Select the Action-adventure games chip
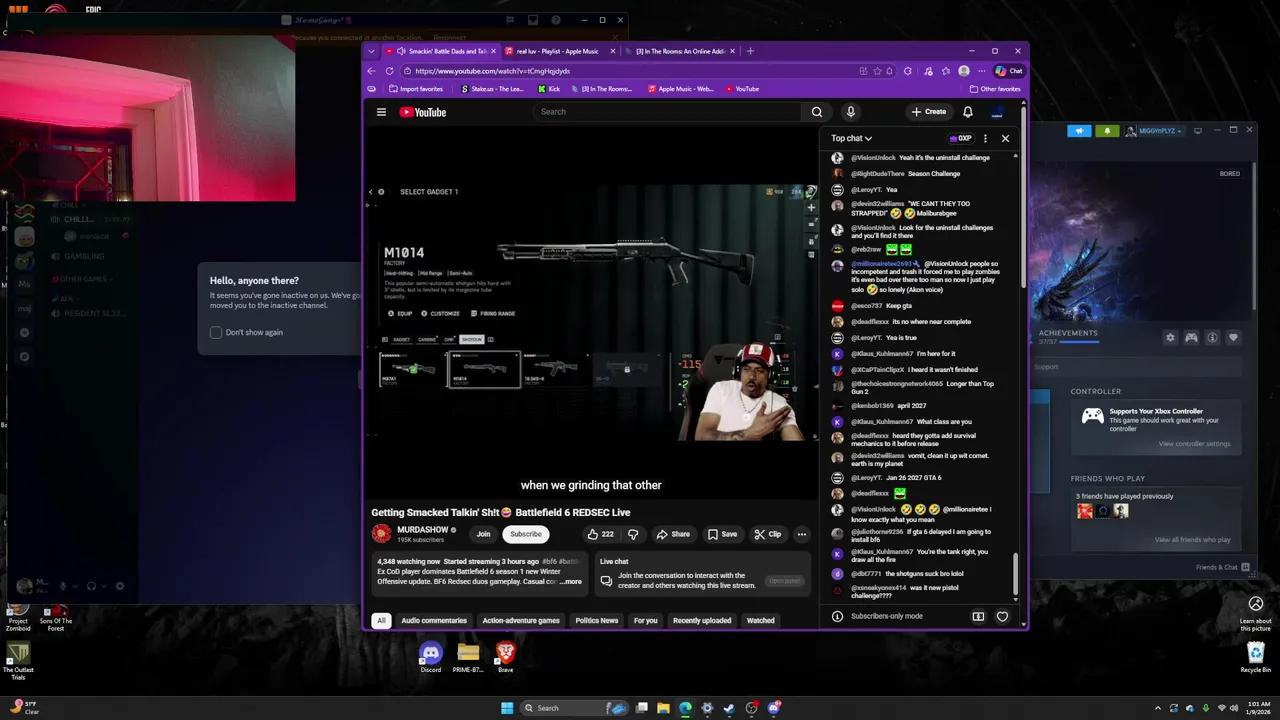1280x720 pixels. point(521,620)
